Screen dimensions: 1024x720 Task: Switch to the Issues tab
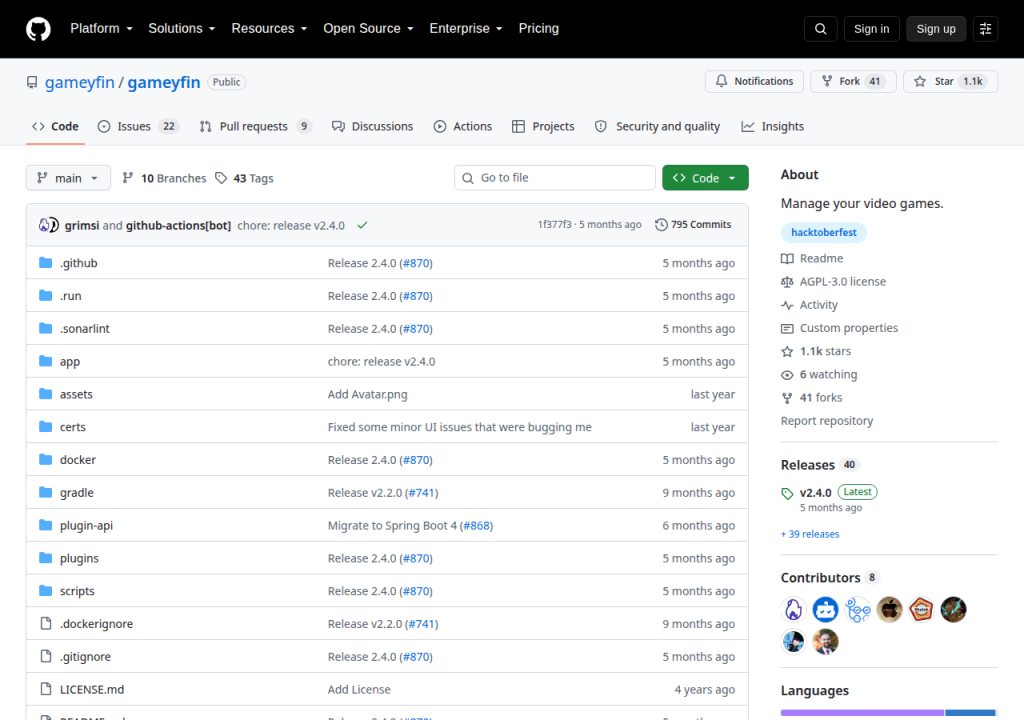(138, 126)
